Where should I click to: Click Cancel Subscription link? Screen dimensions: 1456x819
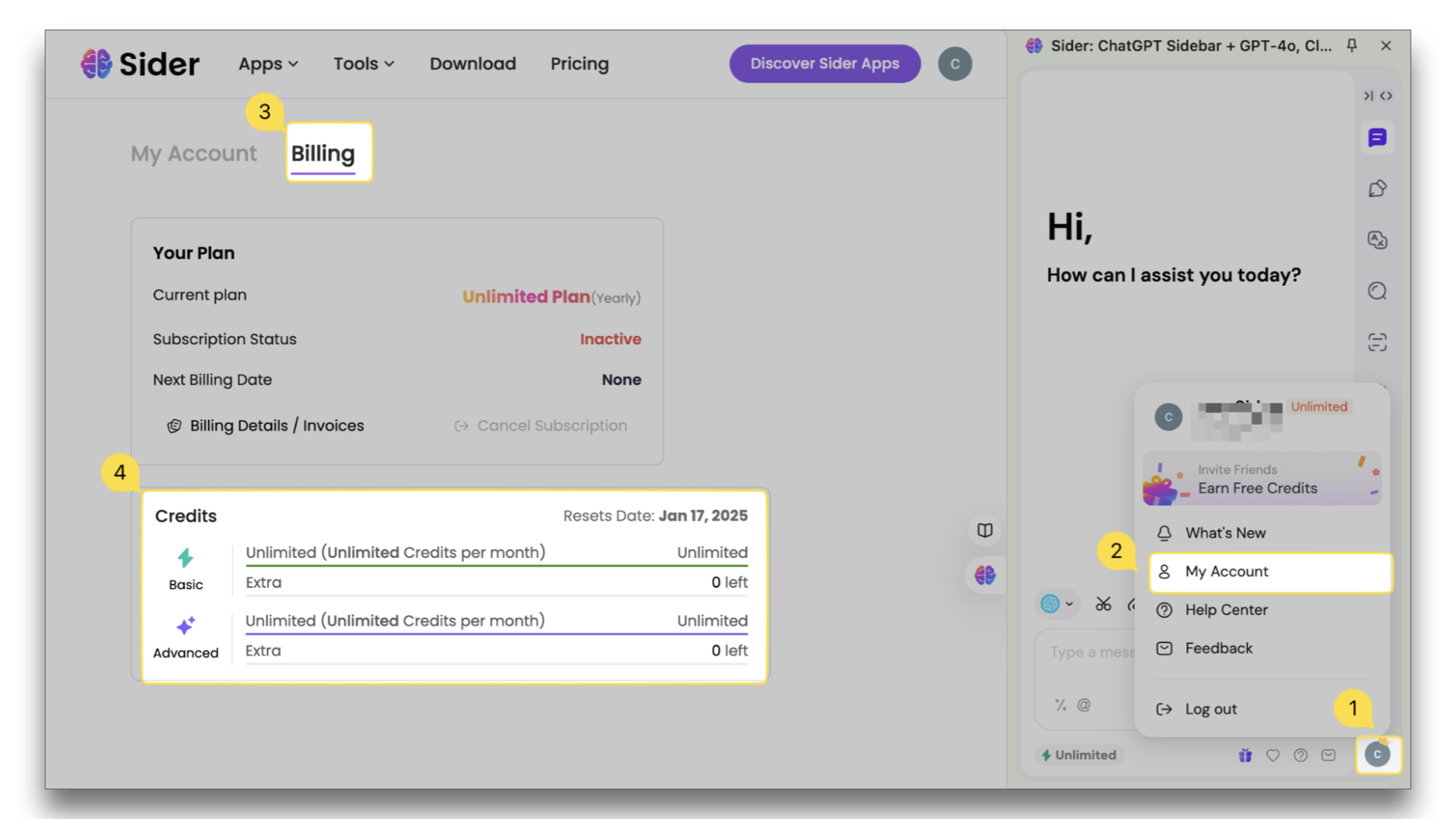pyautogui.click(x=541, y=425)
